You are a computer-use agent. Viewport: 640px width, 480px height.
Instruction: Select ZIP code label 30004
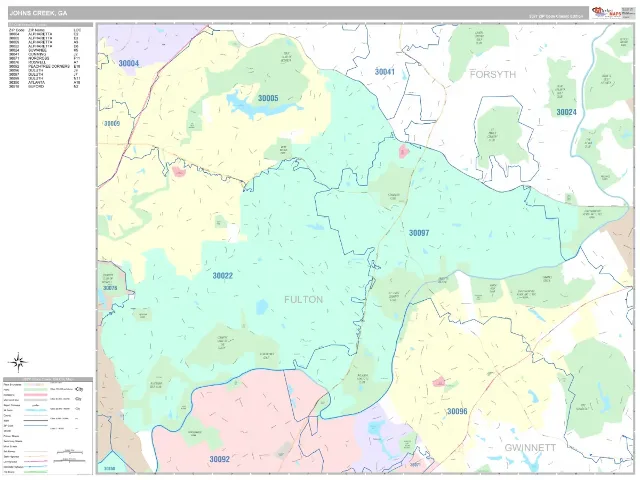coord(129,63)
